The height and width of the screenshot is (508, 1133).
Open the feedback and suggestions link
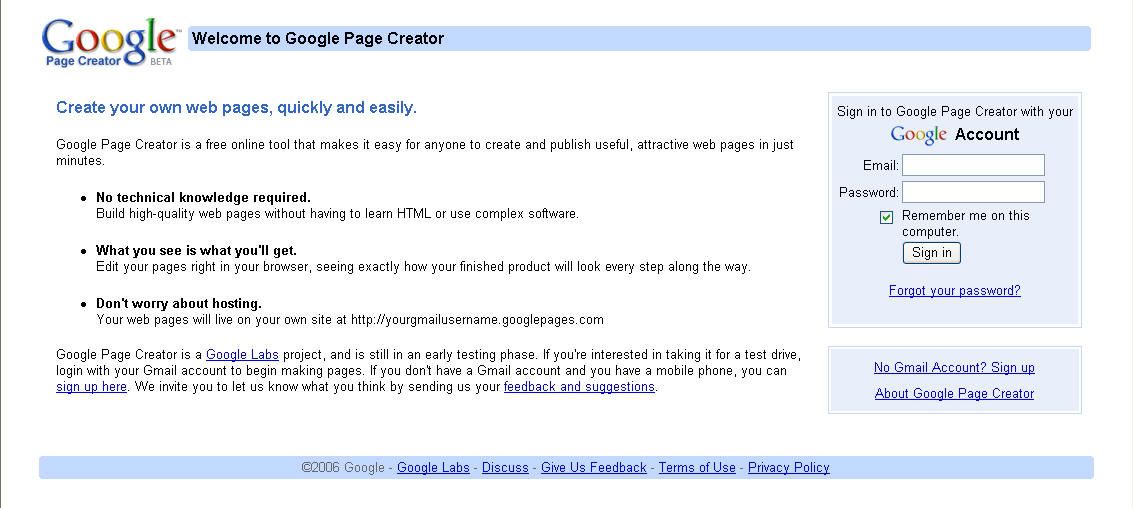coord(579,387)
